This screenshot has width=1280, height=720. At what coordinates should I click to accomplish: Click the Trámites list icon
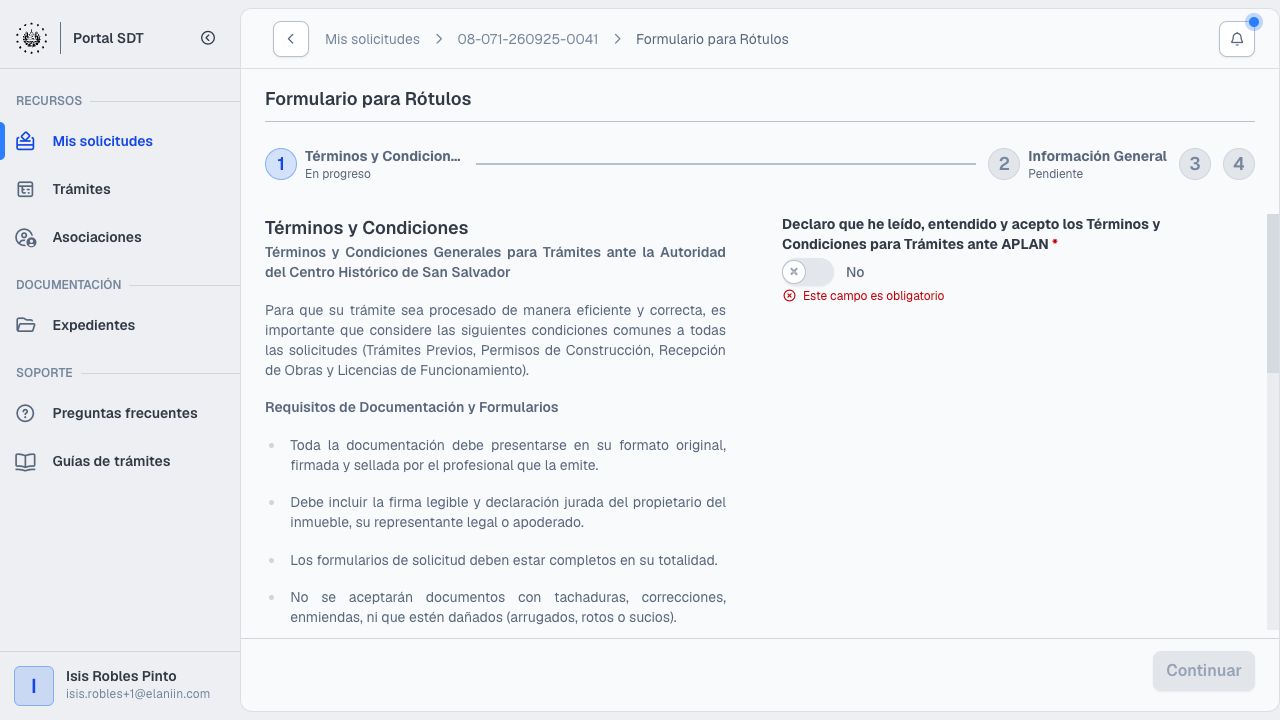[26, 189]
